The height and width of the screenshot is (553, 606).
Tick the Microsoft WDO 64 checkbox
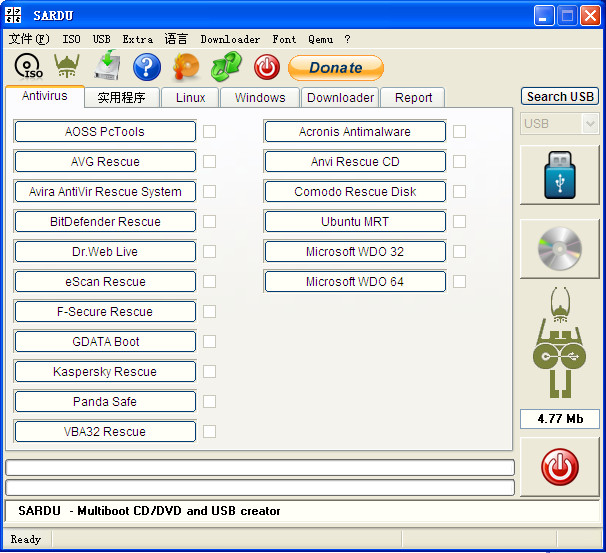coord(460,281)
